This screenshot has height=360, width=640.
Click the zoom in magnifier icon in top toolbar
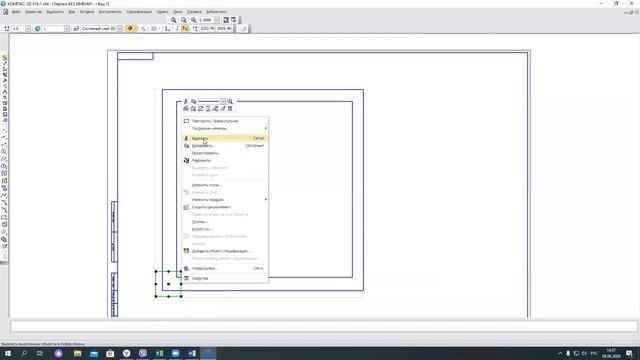click(x=173, y=20)
